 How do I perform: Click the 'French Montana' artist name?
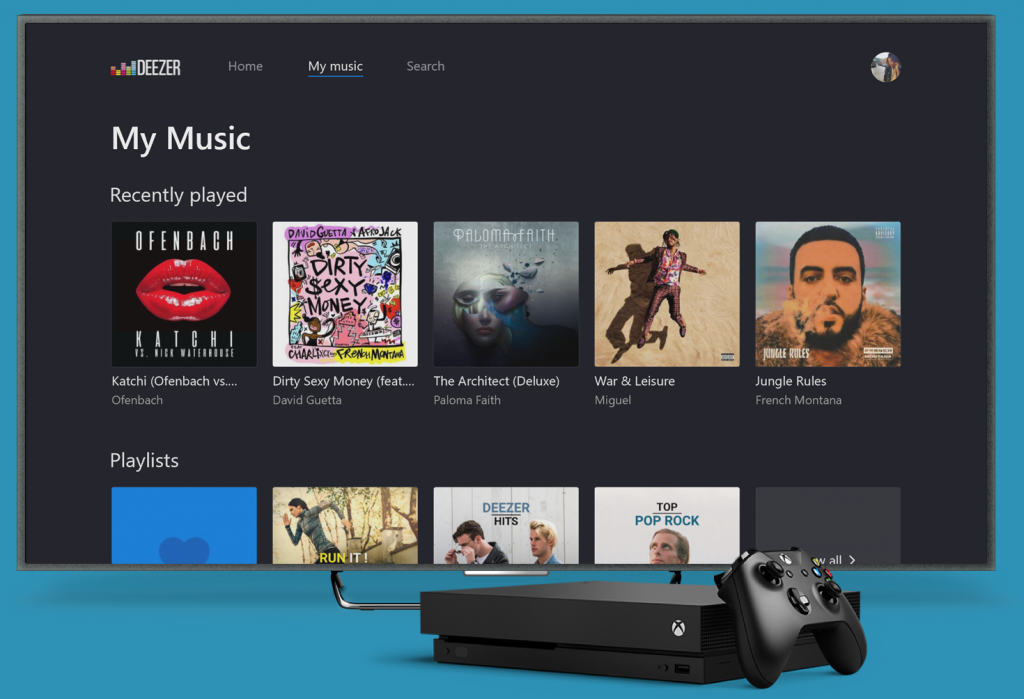[799, 400]
